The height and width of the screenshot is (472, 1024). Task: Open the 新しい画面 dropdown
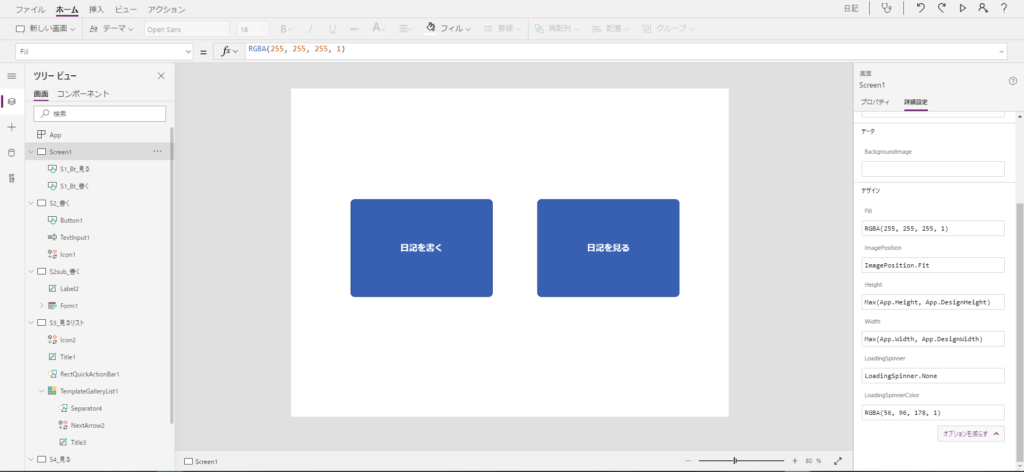[46, 29]
